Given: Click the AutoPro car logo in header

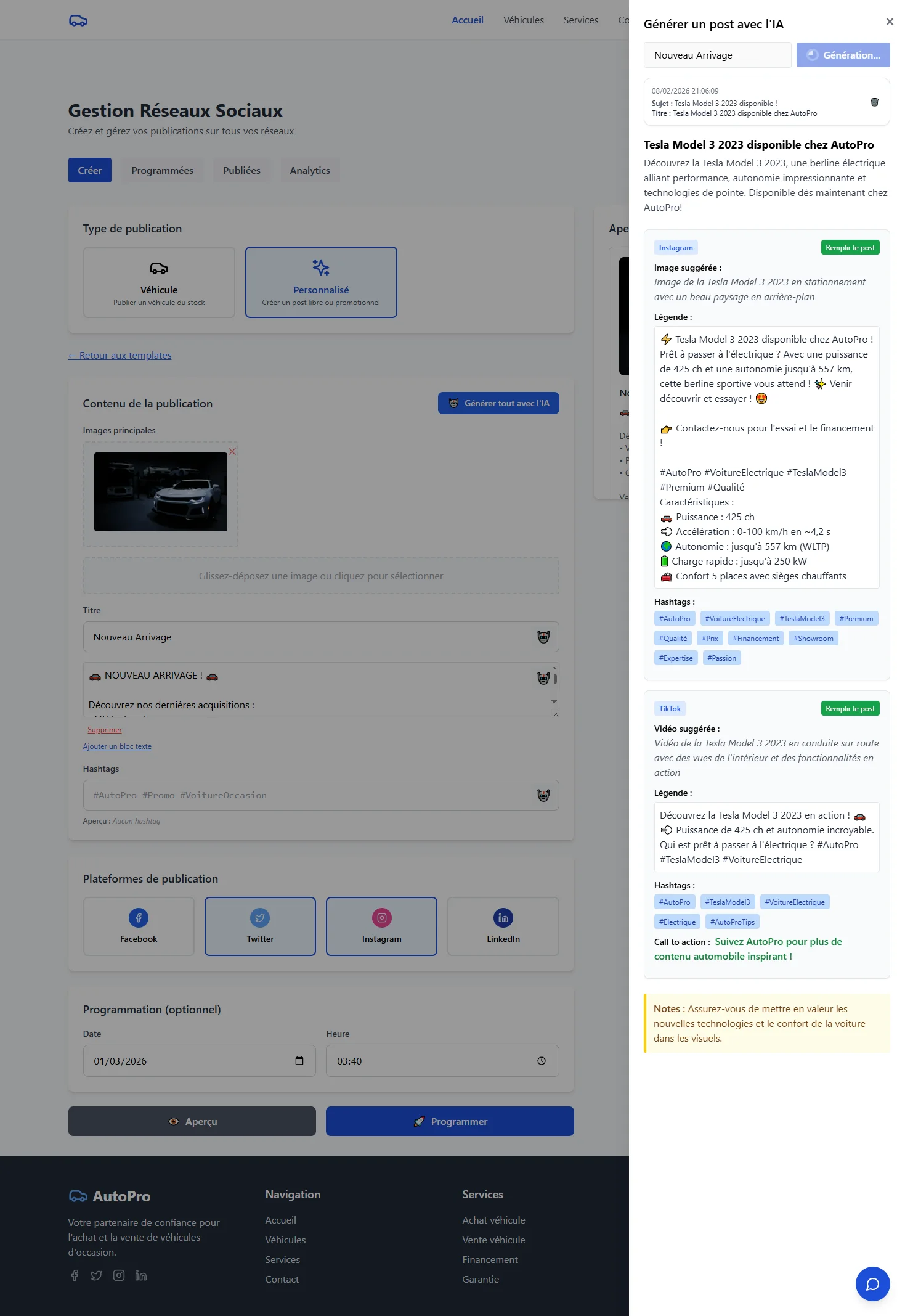Looking at the screenshot, I should (x=78, y=20).
